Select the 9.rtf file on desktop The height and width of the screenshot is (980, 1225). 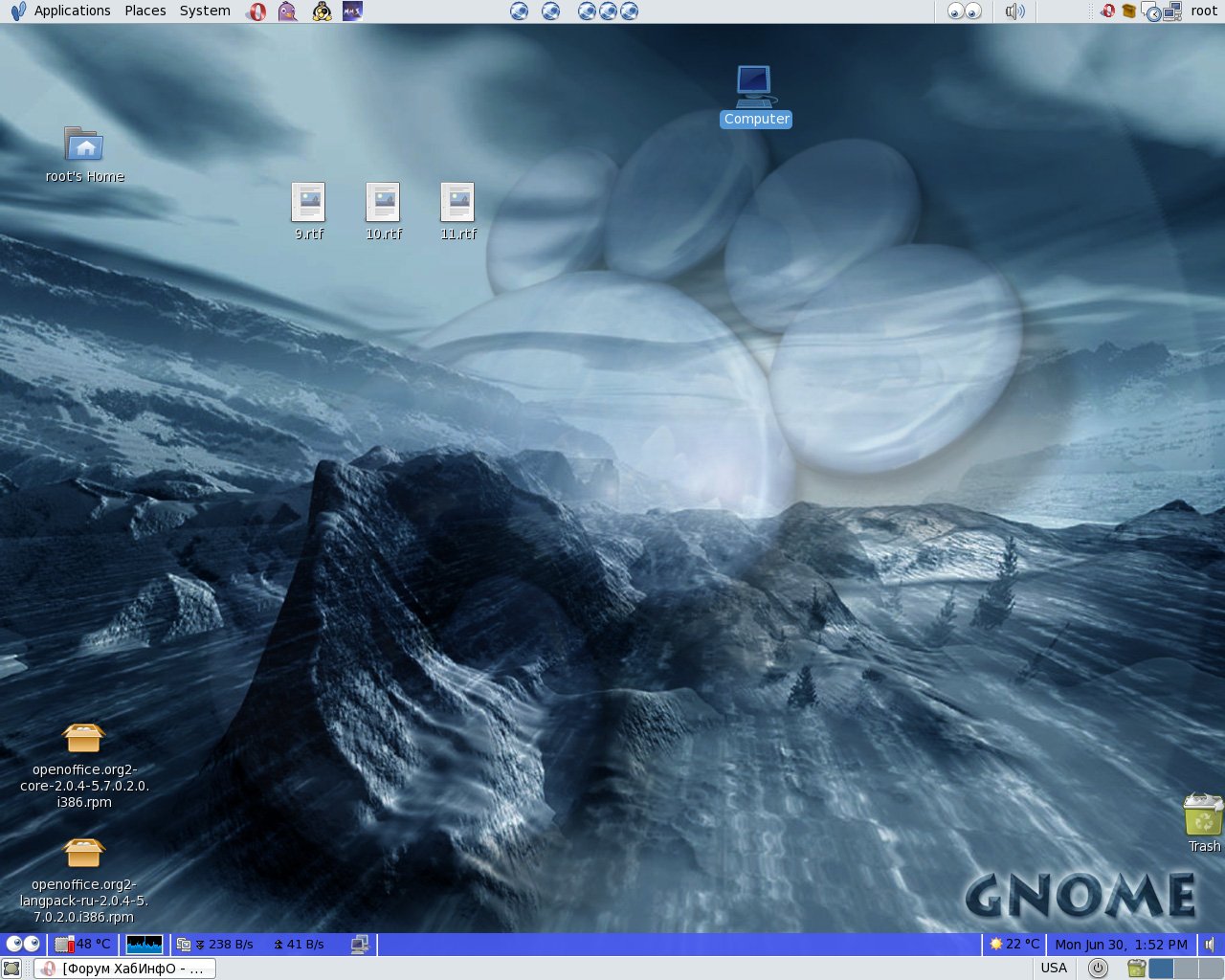(308, 202)
